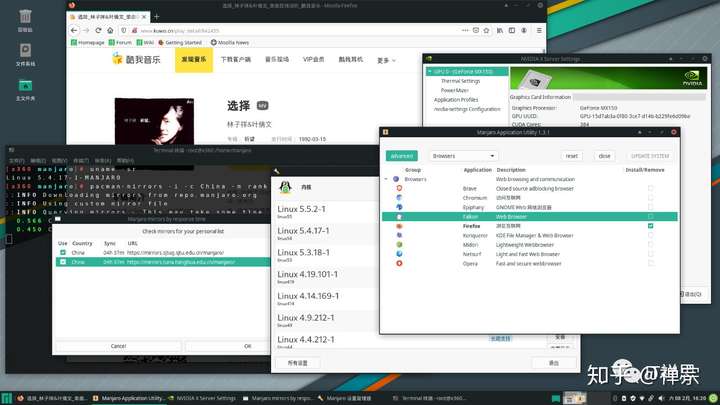Click OK in mirrors dialog
This screenshot has height=405, width=720.
[228, 346]
